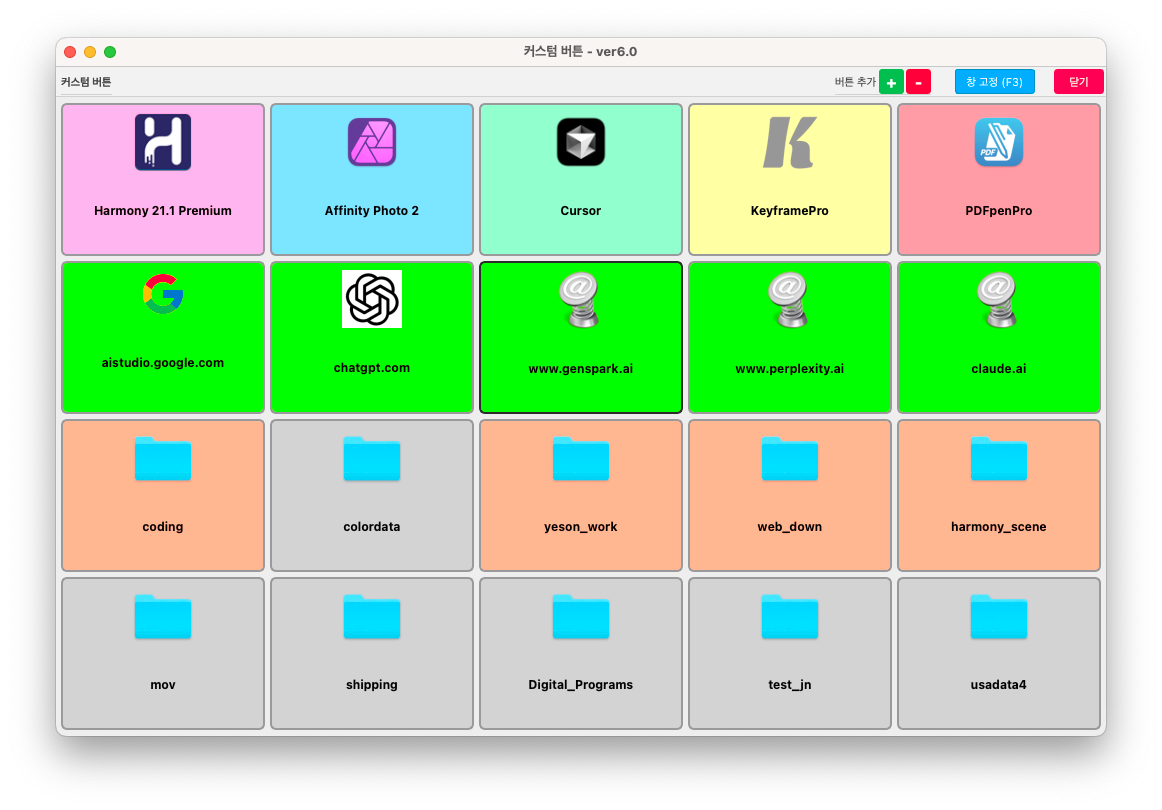Open the colordata folder icon
This screenshot has width=1162, height=810.
[372, 459]
